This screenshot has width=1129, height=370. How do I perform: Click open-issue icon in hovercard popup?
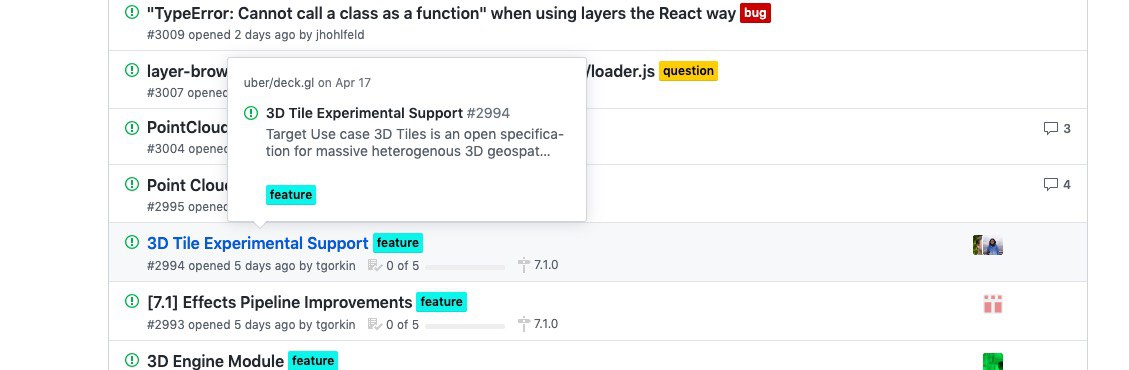tap(251, 113)
